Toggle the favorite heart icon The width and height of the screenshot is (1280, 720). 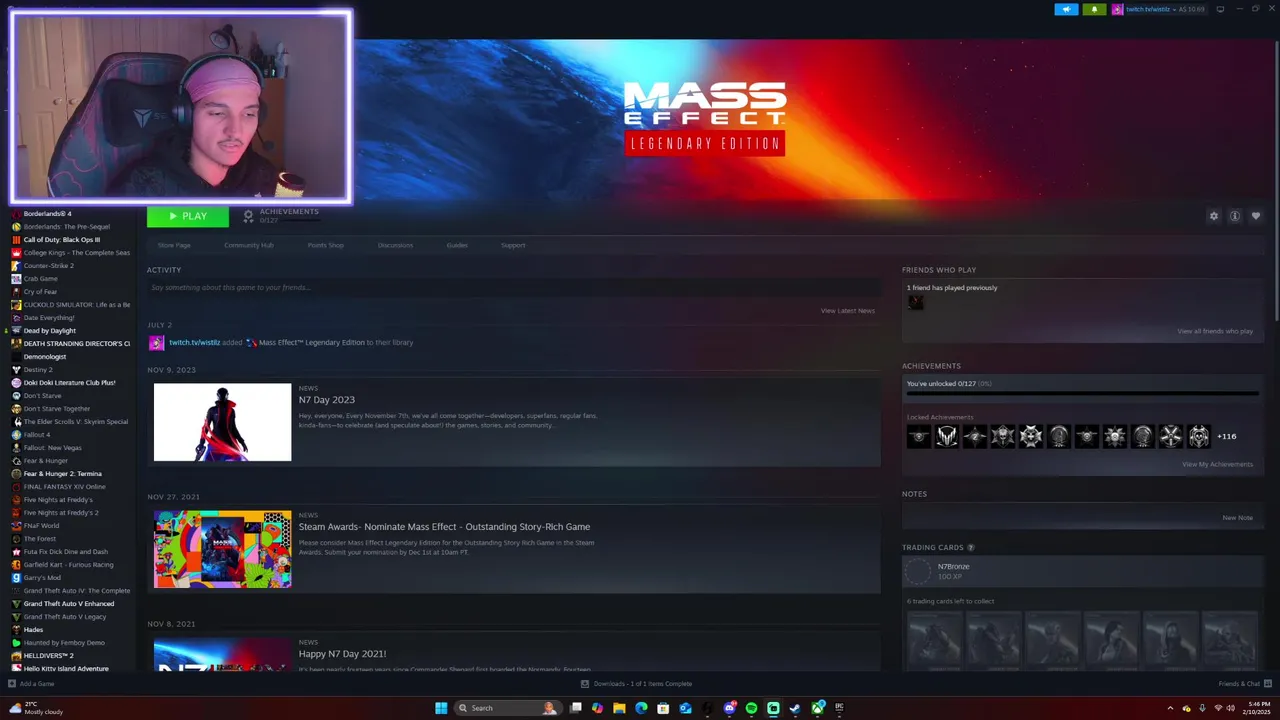[1256, 216]
